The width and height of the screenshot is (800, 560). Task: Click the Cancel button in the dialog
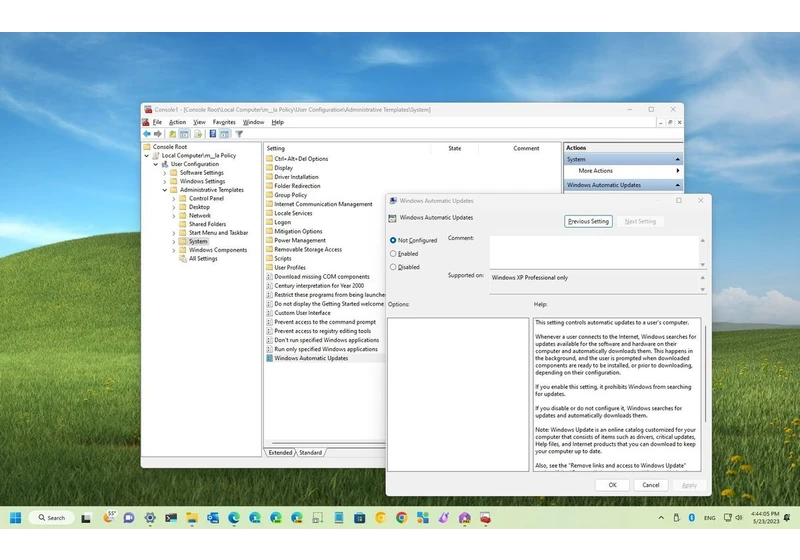click(x=651, y=485)
